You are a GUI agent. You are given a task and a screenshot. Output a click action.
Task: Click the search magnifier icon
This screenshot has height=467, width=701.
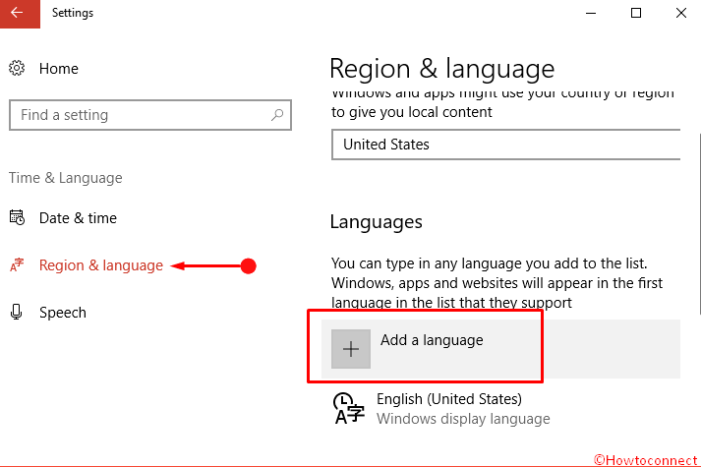277,115
